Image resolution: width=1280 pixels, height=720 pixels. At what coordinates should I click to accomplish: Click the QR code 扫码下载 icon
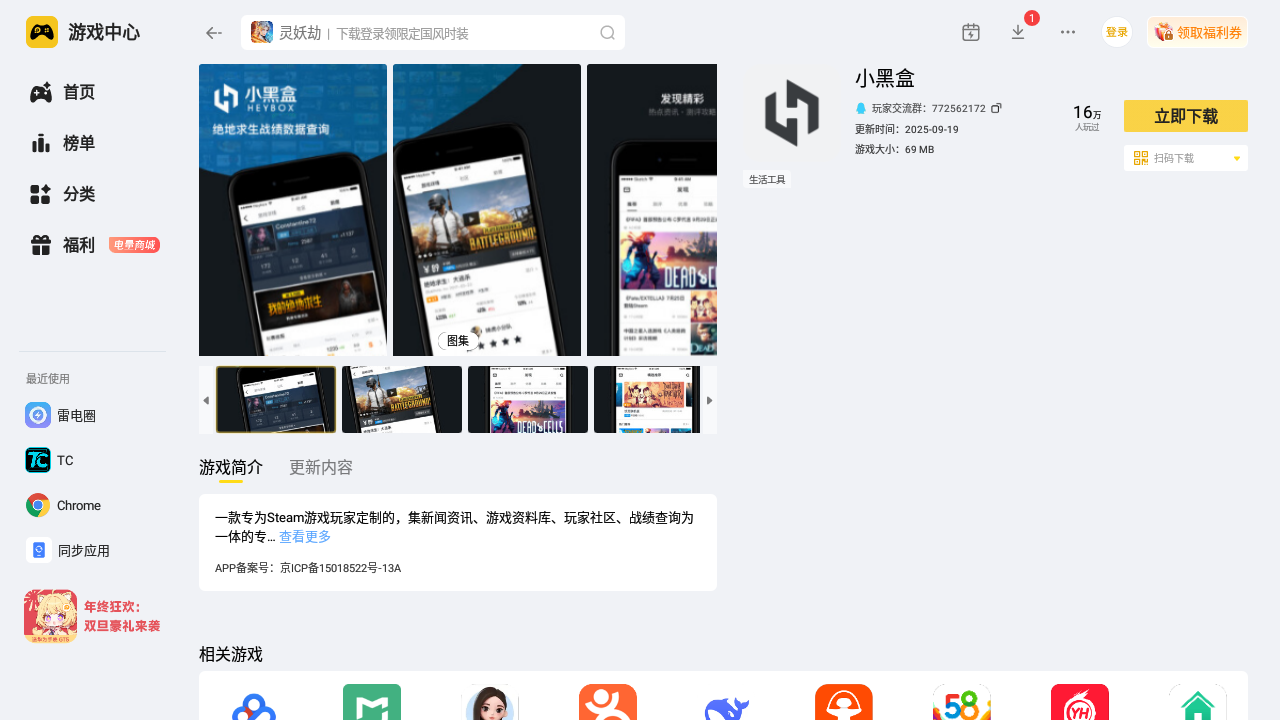pyautogui.click(x=1141, y=158)
